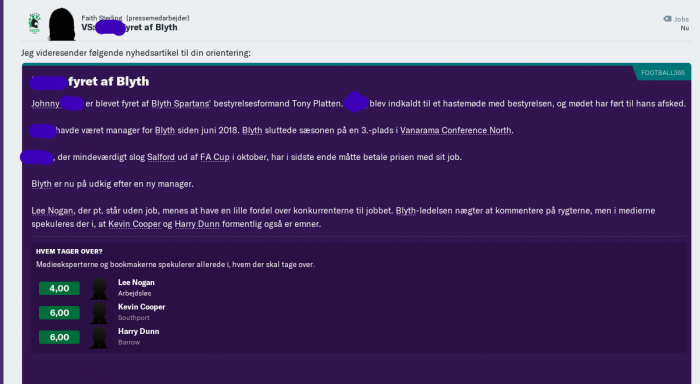Select the 6,00 odds for Kevin Cooper

(59, 313)
